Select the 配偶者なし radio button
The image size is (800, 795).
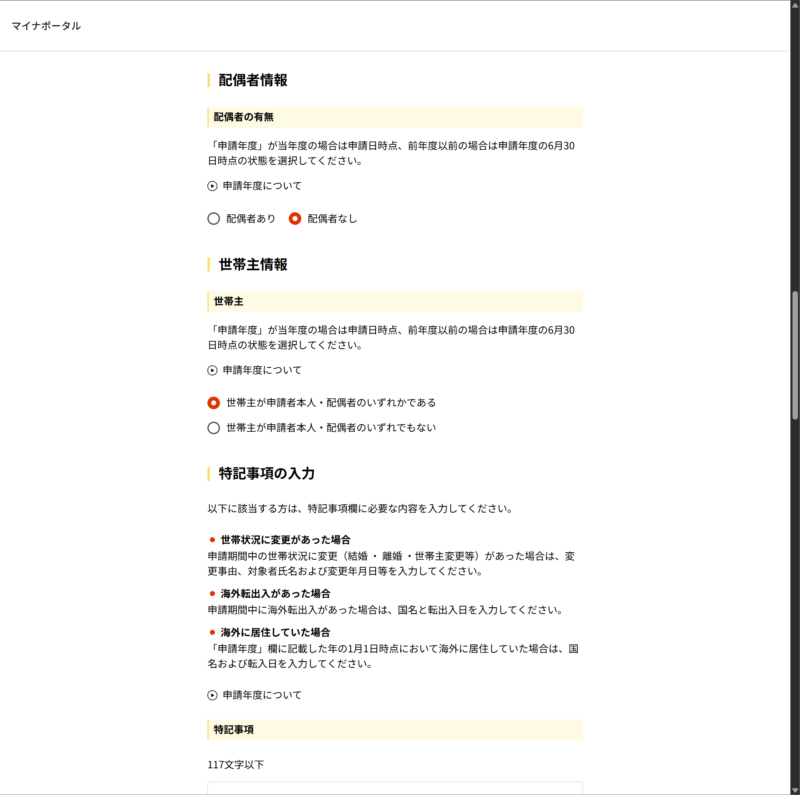(295, 219)
